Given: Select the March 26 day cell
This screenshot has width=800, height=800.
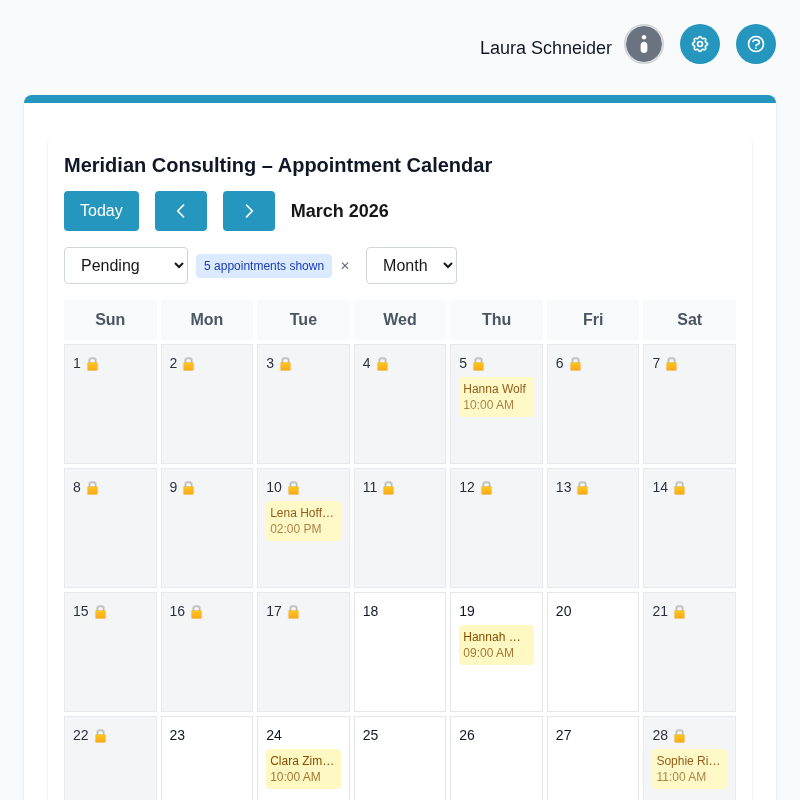Looking at the screenshot, I should tap(496, 765).
